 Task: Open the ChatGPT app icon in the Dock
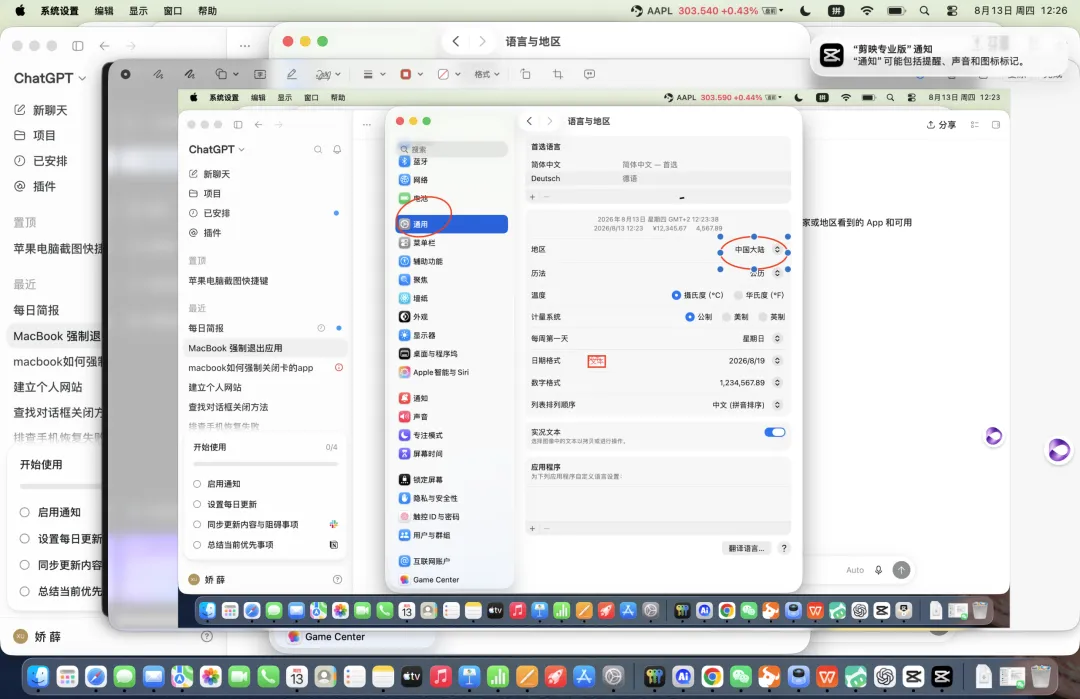884,677
